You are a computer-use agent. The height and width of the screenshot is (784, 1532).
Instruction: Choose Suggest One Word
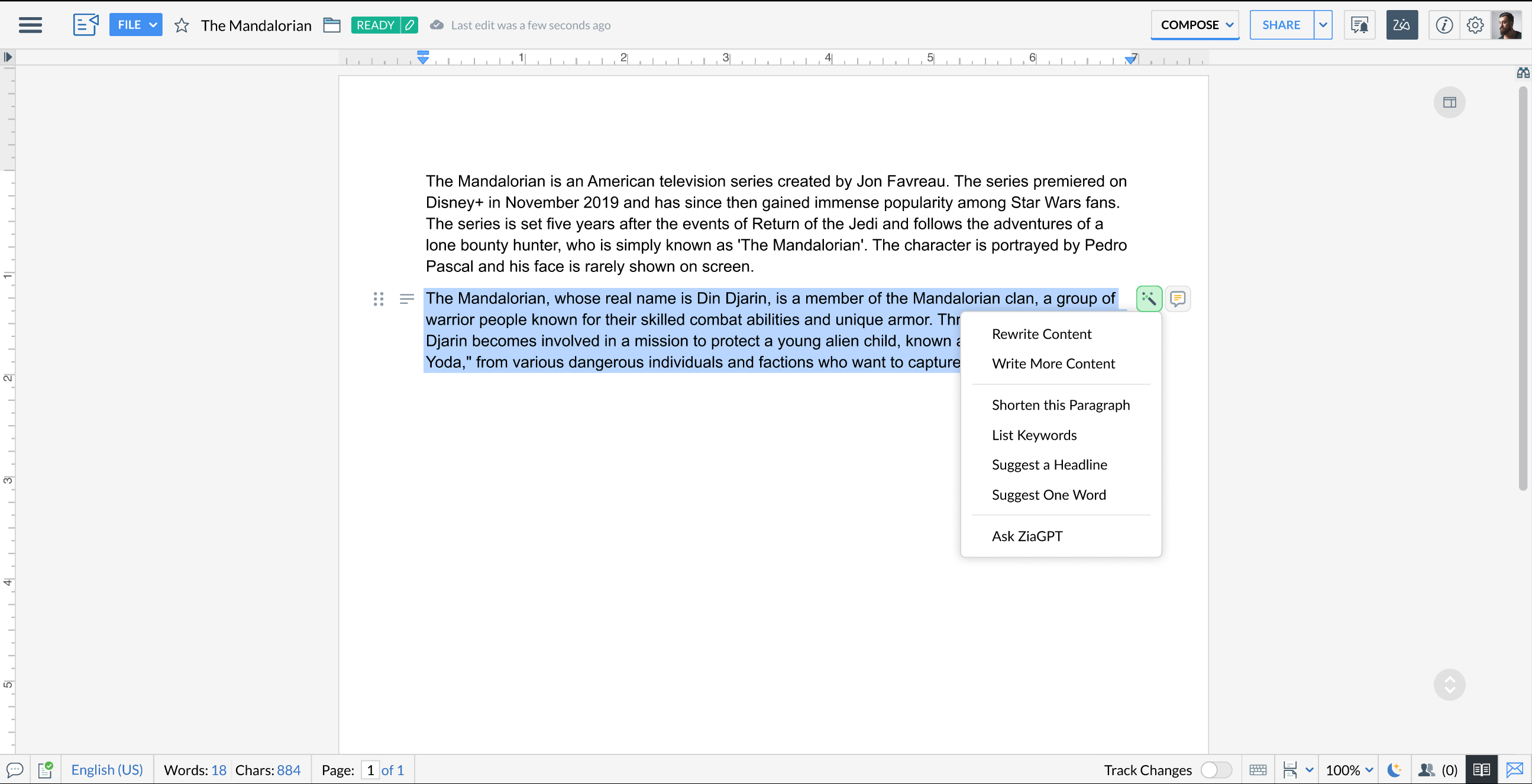[1049, 494]
